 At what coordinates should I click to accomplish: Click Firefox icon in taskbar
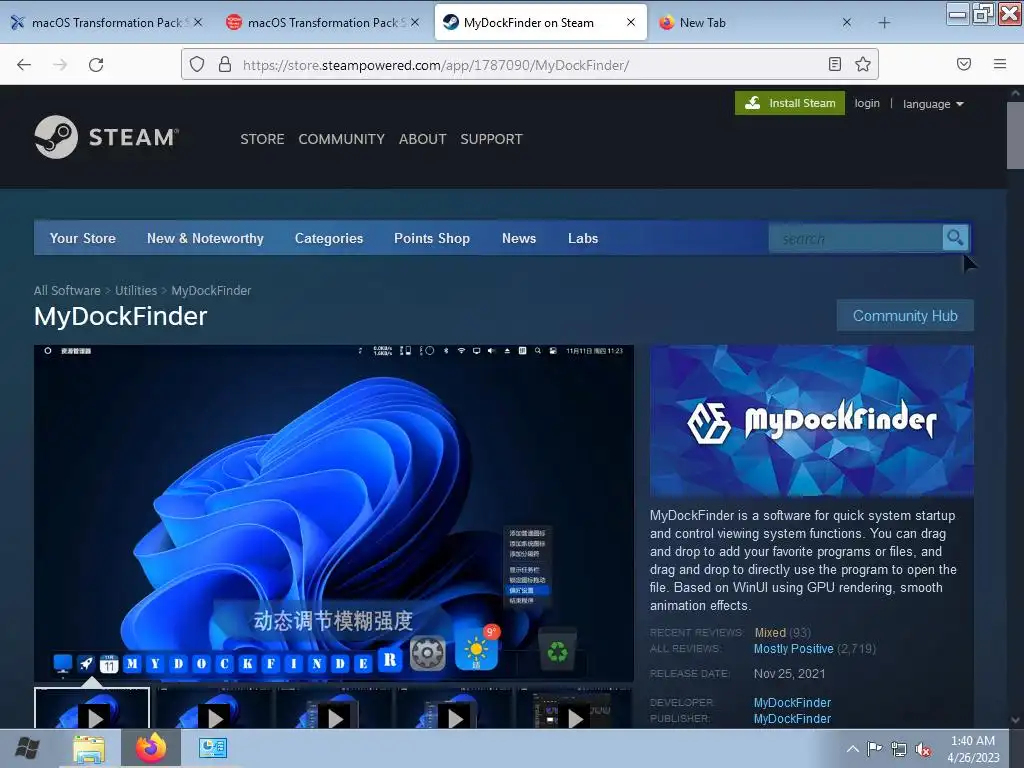click(151, 748)
